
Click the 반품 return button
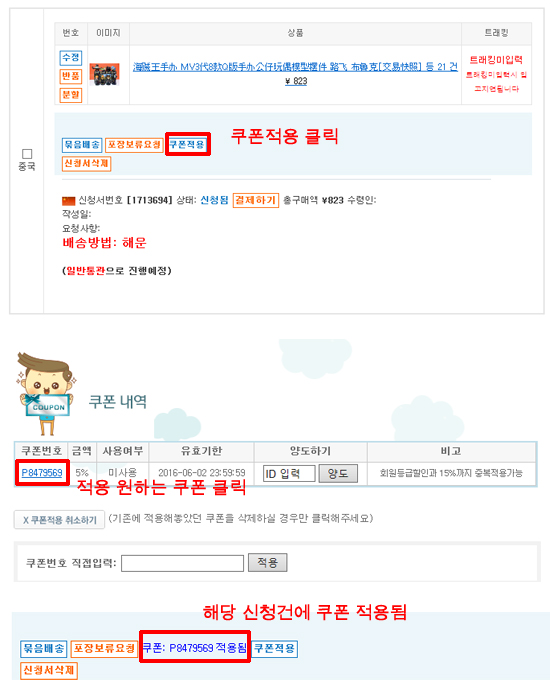click(71, 76)
